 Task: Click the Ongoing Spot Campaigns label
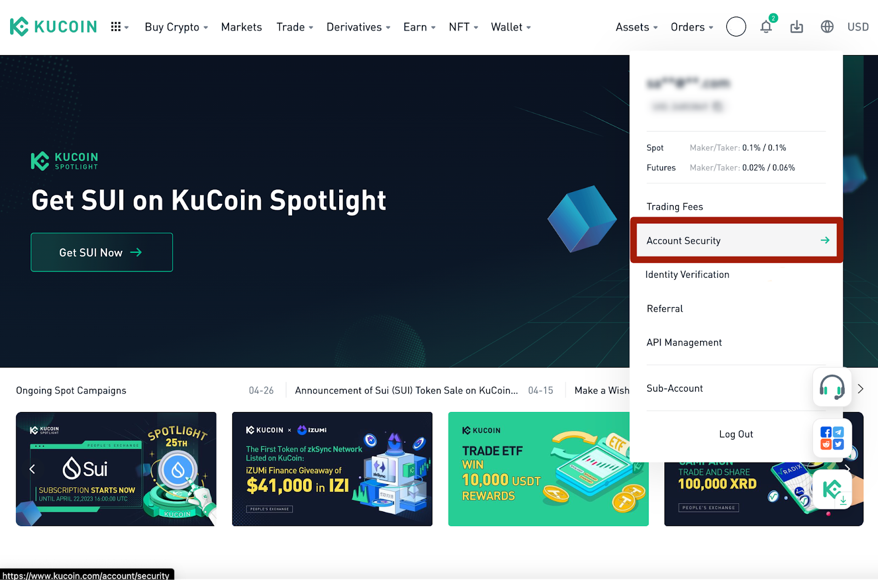(x=71, y=390)
